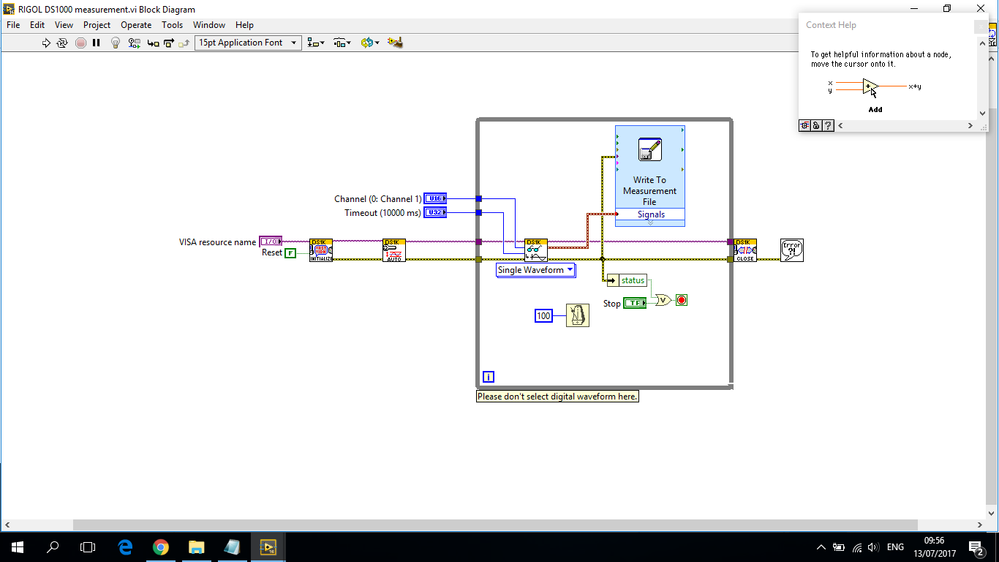Select the Read Waveform VI node
Image resolution: width=999 pixels, height=562 pixels.
pos(536,250)
